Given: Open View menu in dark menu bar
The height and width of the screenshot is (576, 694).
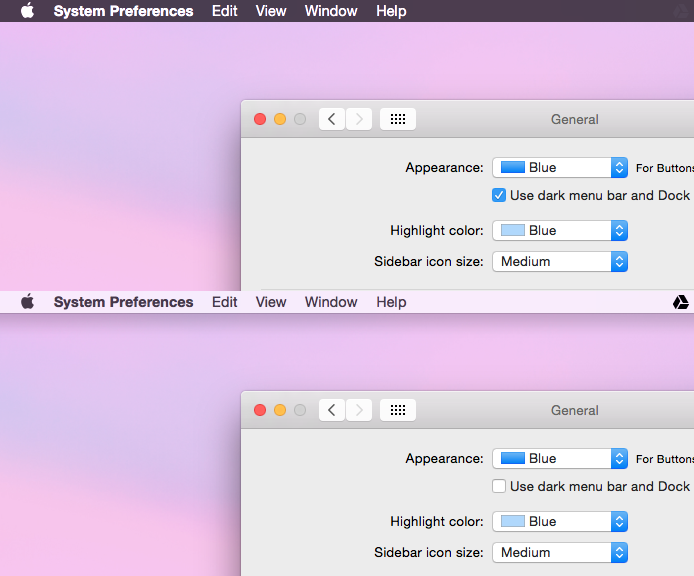Looking at the screenshot, I should (x=271, y=11).
